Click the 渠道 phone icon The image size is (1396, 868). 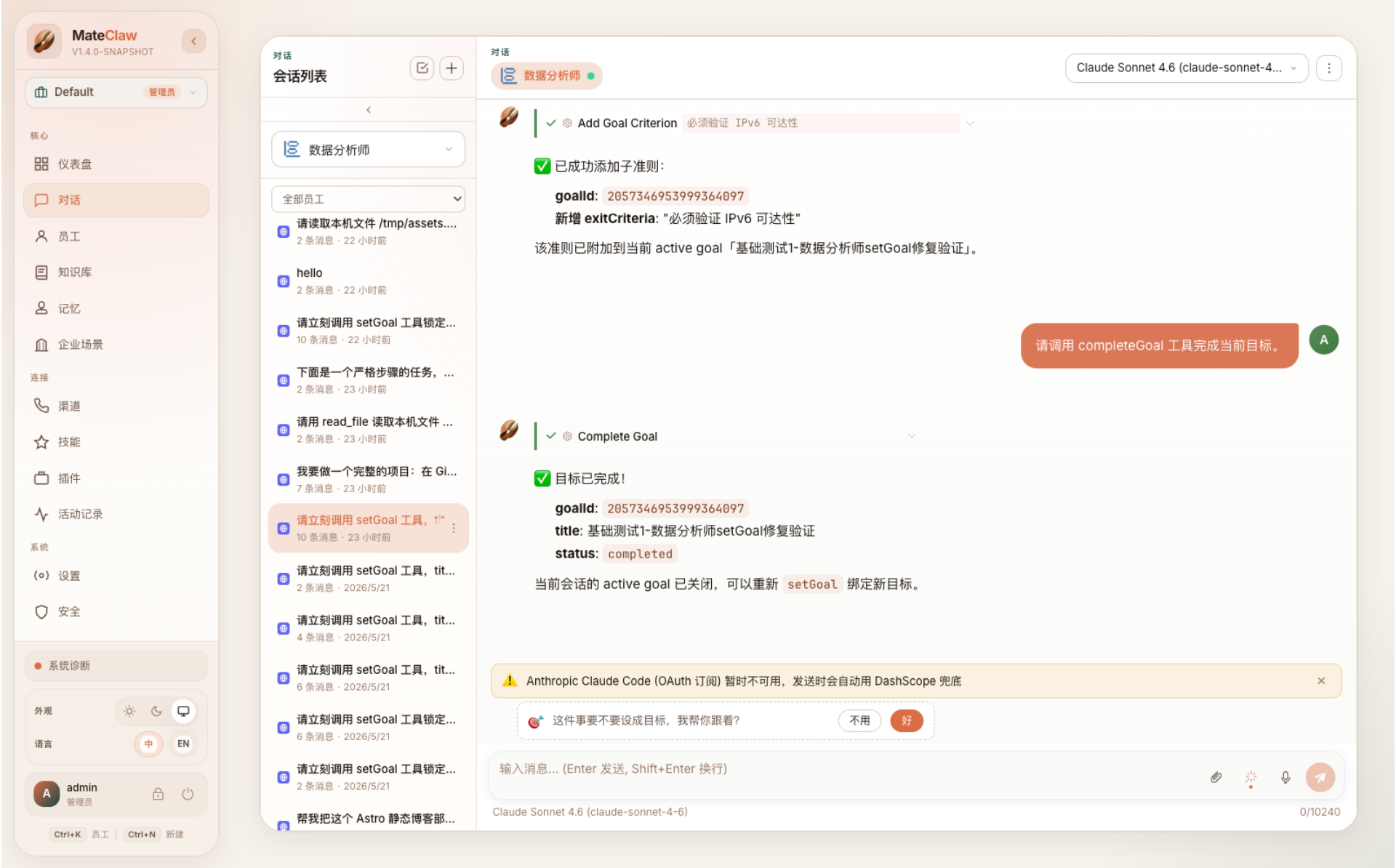pos(41,406)
